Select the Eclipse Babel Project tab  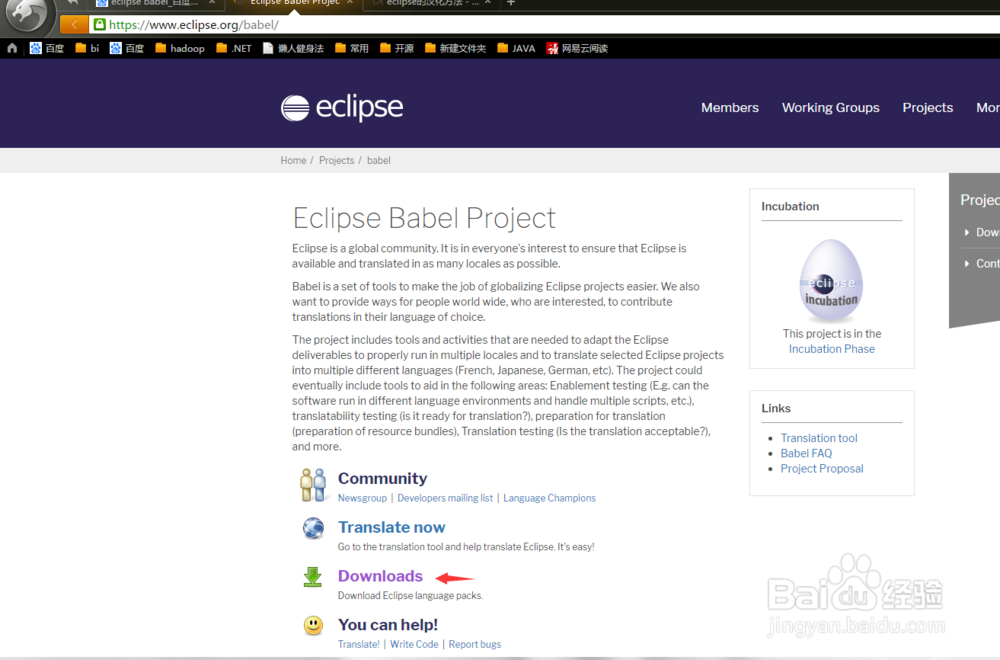tap(295, 3)
